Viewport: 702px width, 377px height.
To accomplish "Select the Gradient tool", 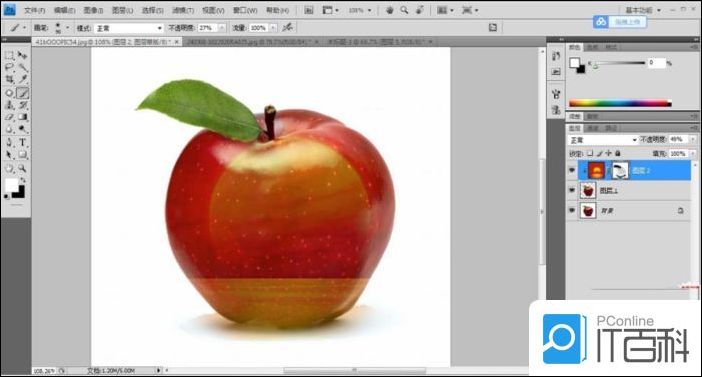I will pyautogui.click(x=22, y=117).
